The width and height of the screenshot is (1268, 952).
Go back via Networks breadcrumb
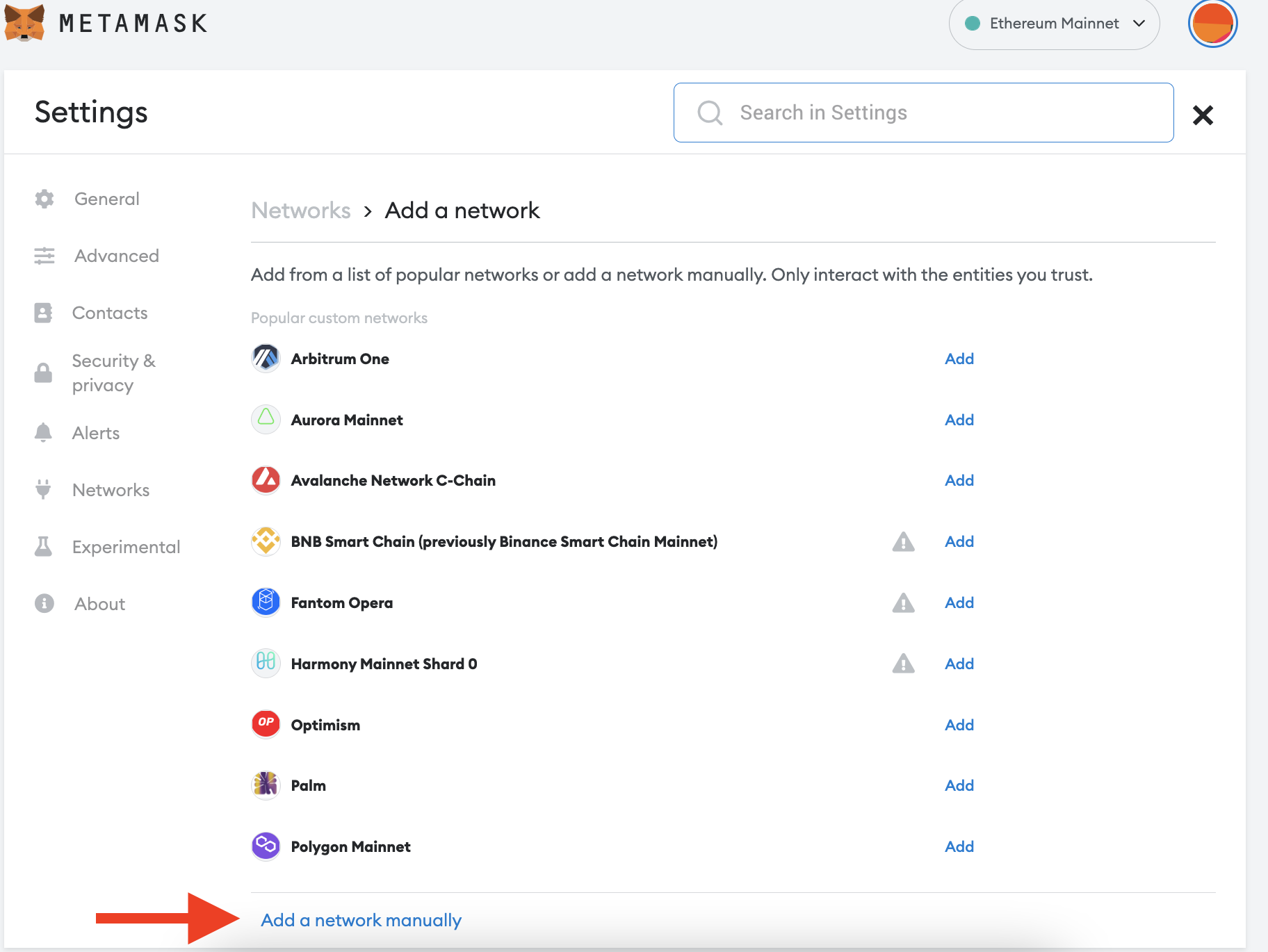pyautogui.click(x=300, y=211)
